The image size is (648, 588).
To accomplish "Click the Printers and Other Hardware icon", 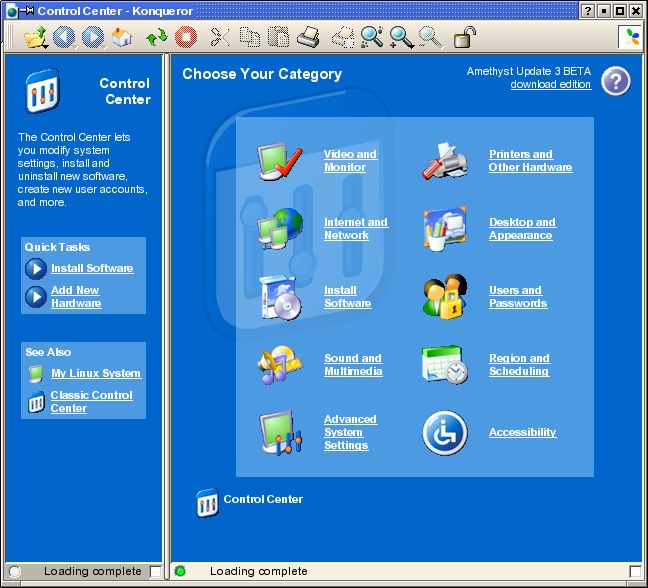I will pyautogui.click(x=445, y=161).
